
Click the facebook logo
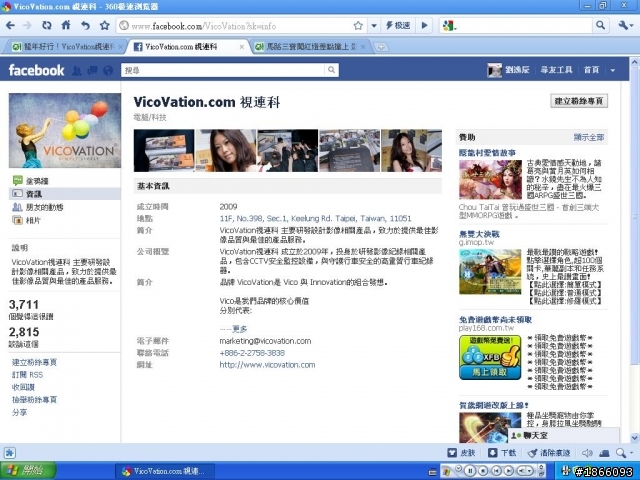pos(36,70)
